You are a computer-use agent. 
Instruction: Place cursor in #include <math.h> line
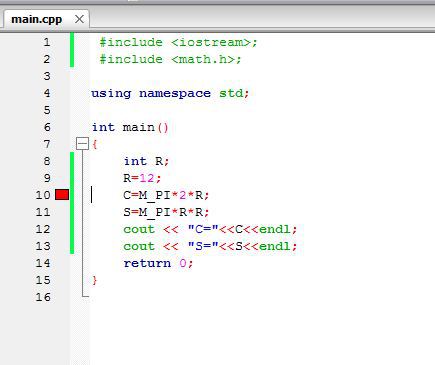click(170, 59)
